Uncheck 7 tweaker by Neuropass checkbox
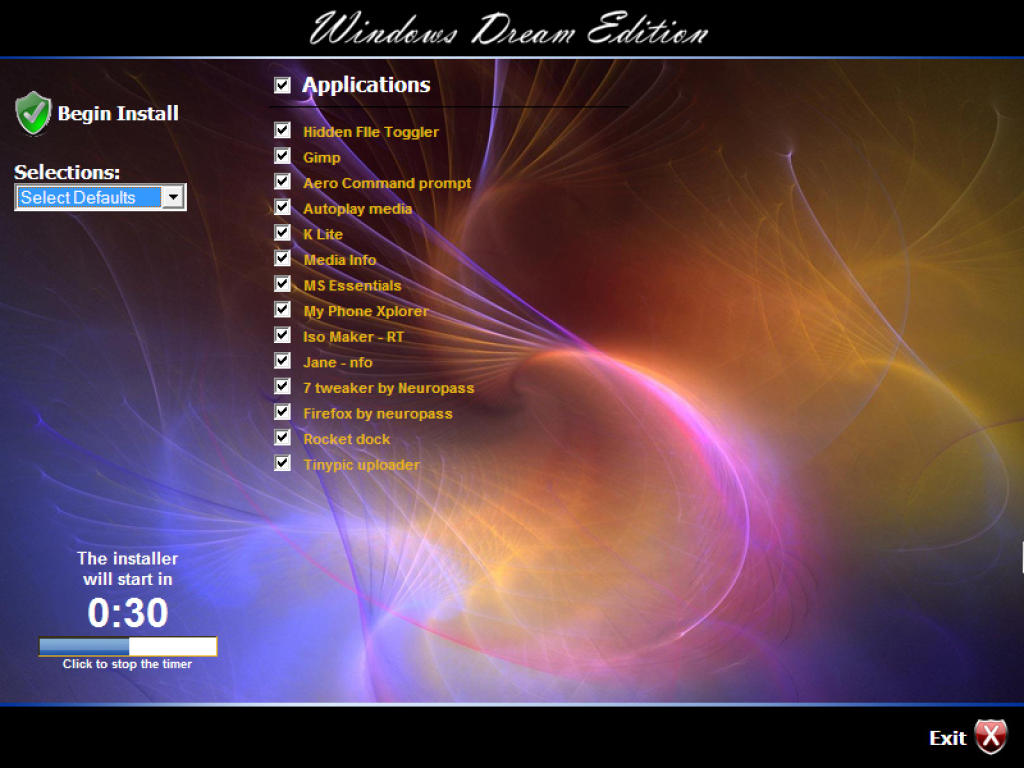The width and height of the screenshot is (1024, 768). click(x=282, y=386)
